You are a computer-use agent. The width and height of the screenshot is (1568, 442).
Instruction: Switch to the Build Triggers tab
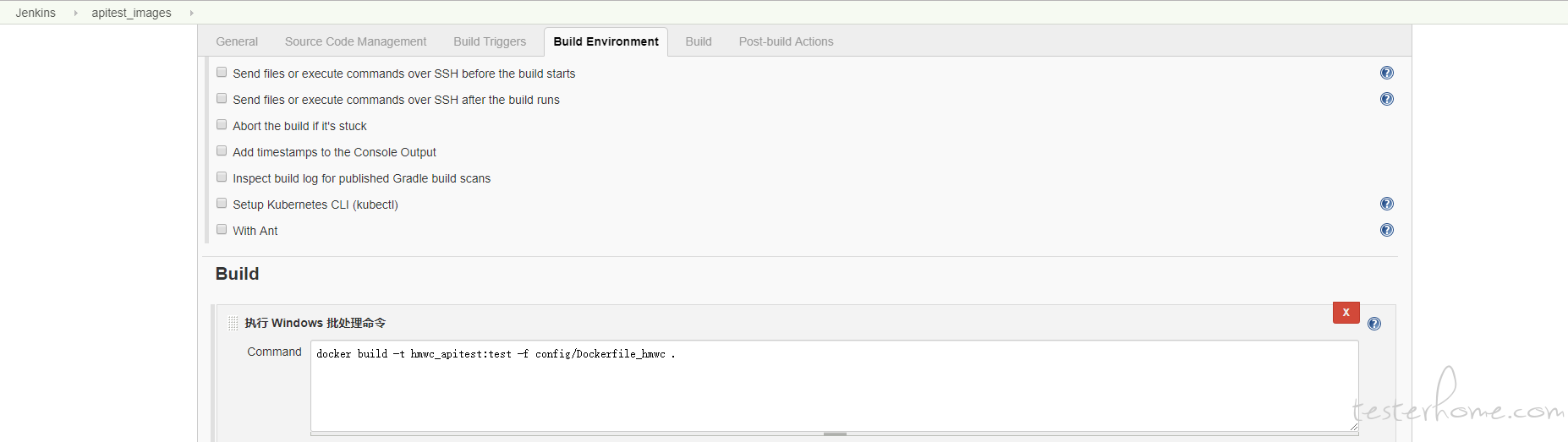(x=490, y=41)
